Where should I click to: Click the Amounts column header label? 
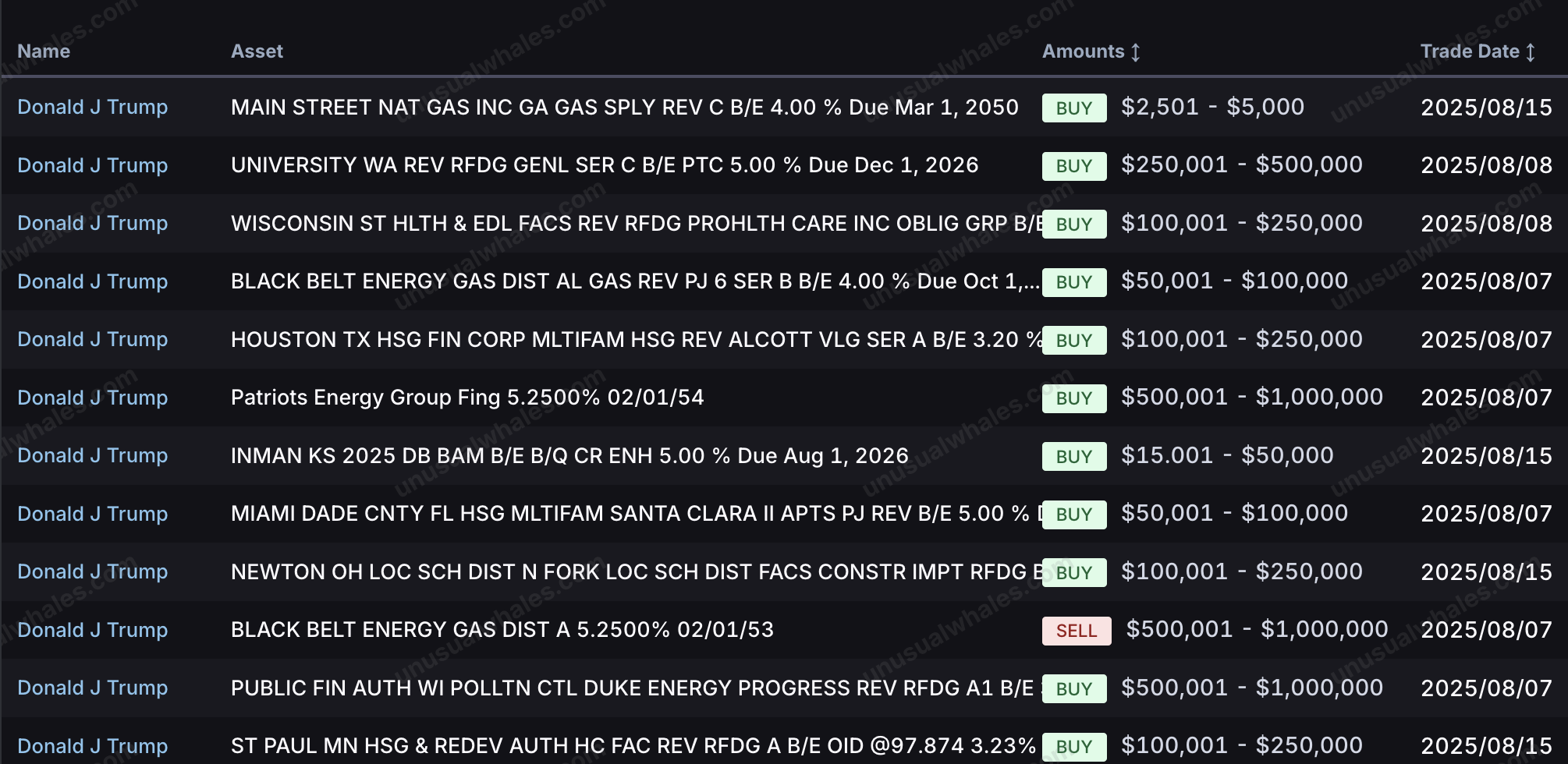tap(1083, 51)
